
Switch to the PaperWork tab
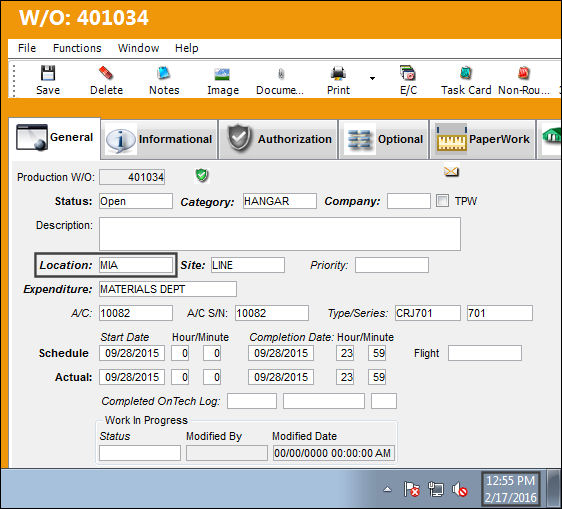coord(483,139)
